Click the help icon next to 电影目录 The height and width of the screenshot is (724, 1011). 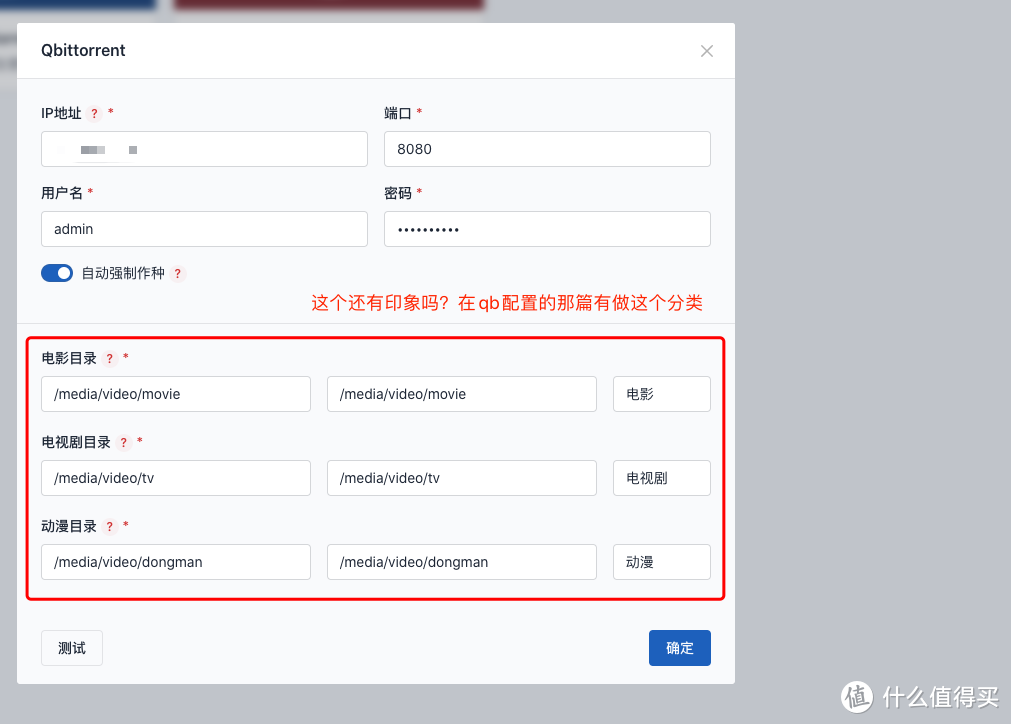click(x=110, y=358)
